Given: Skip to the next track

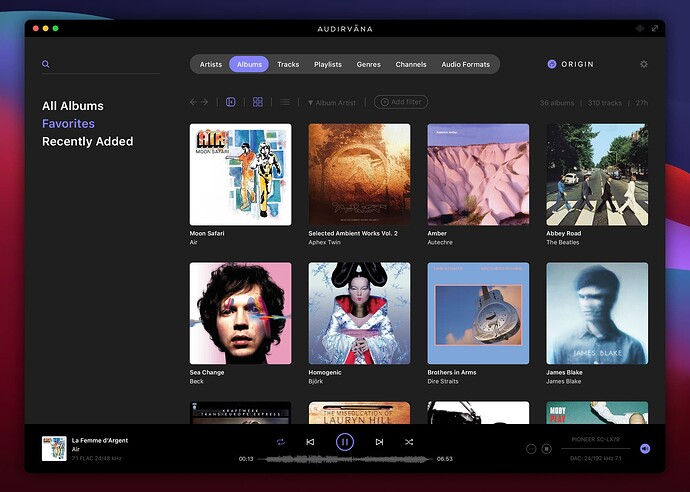Looking at the screenshot, I should coord(379,442).
